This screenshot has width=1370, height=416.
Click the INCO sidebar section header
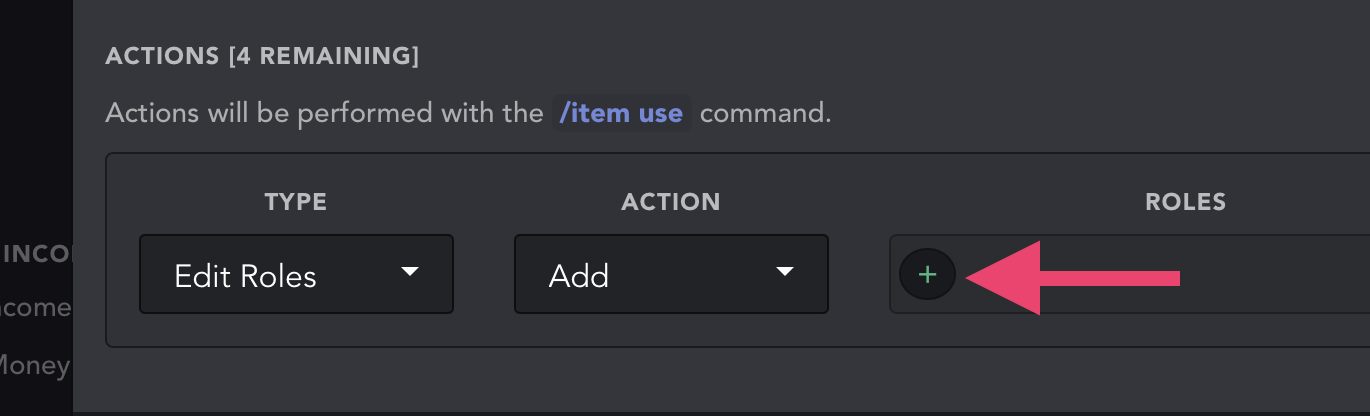38,253
